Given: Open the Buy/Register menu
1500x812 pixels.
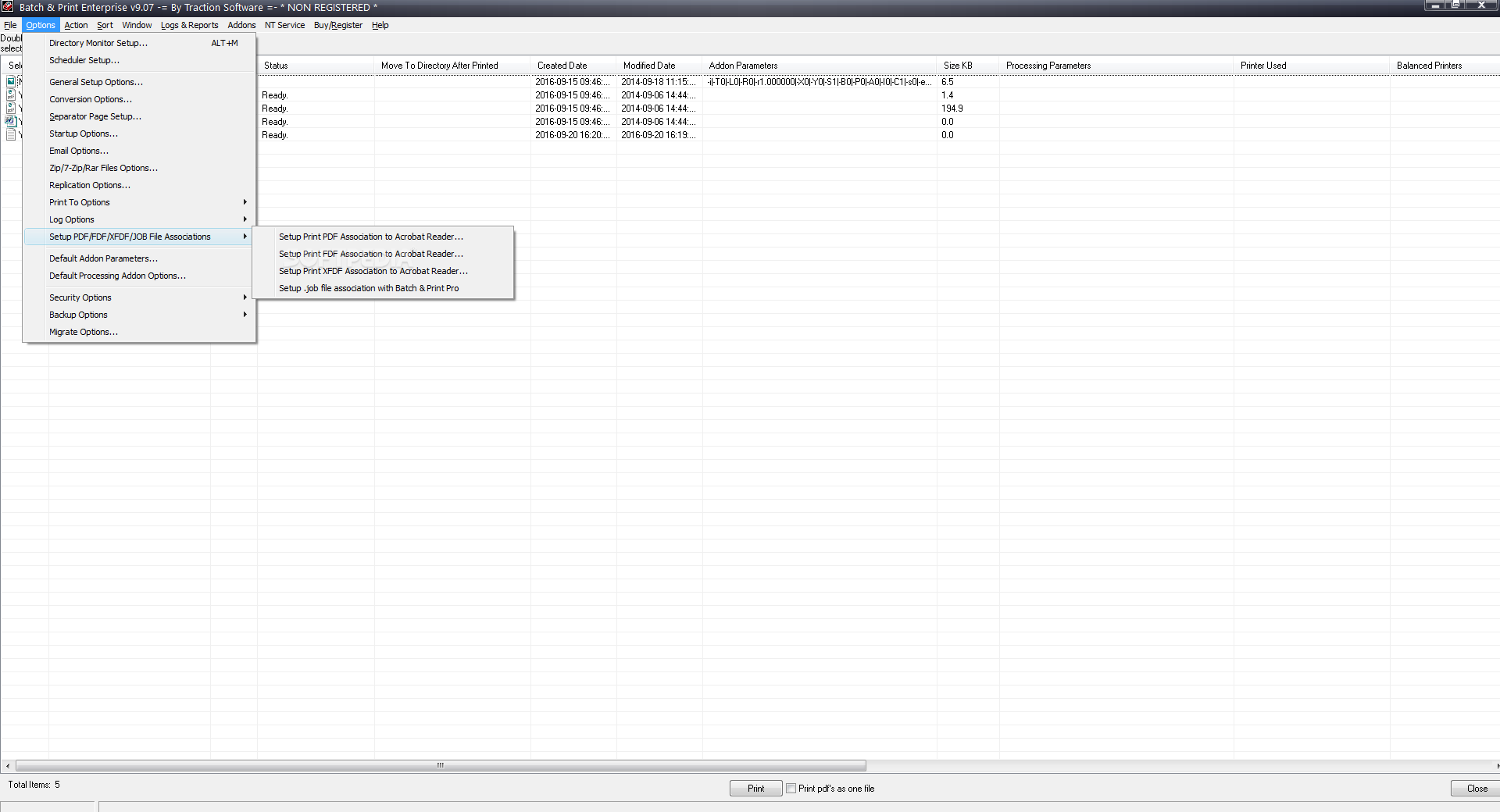Looking at the screenshot, I should click(x=338, y=25).
